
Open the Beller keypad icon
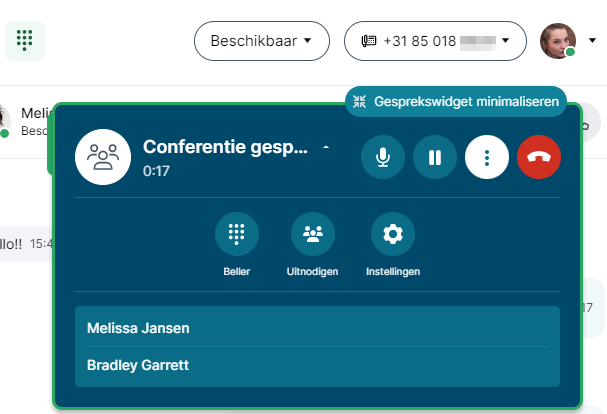[237, 235]
